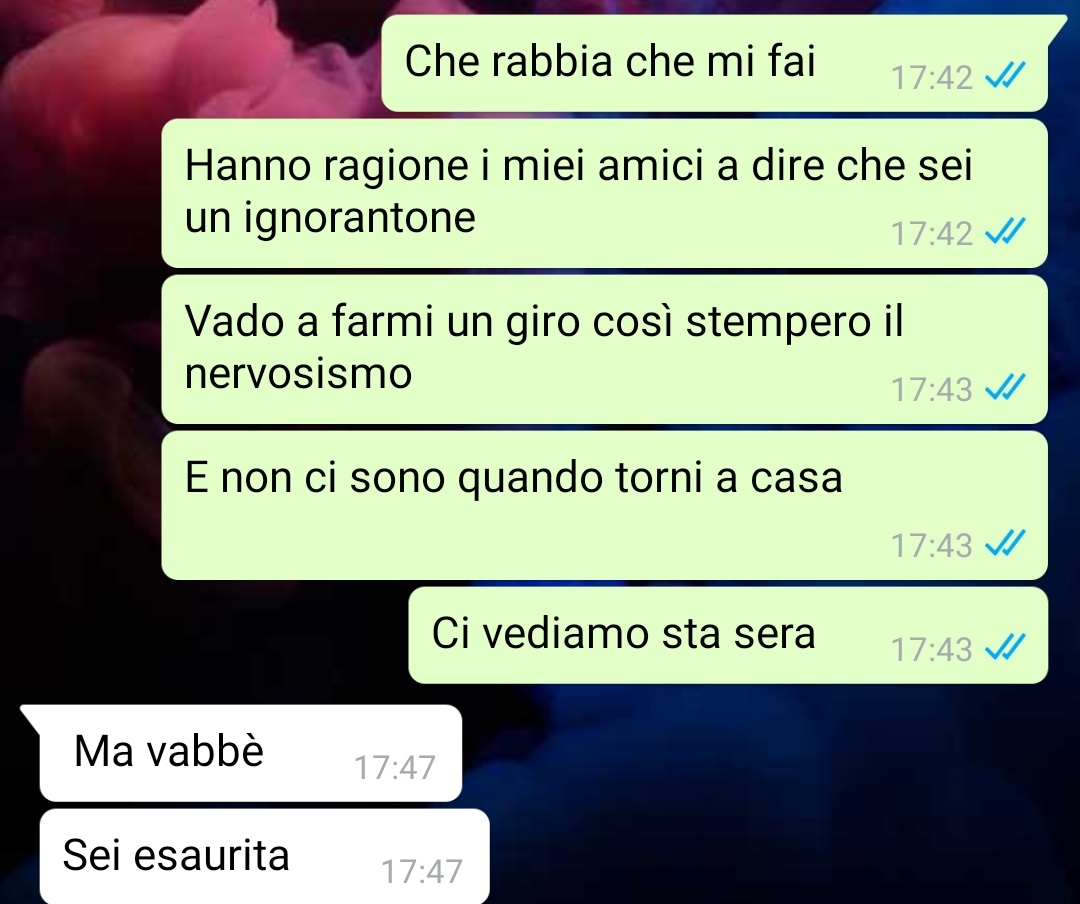Tap the blue read ticks on 'Che rabbia che mi fai'
Screen dimensions: 1080x904
(1005, 75)
